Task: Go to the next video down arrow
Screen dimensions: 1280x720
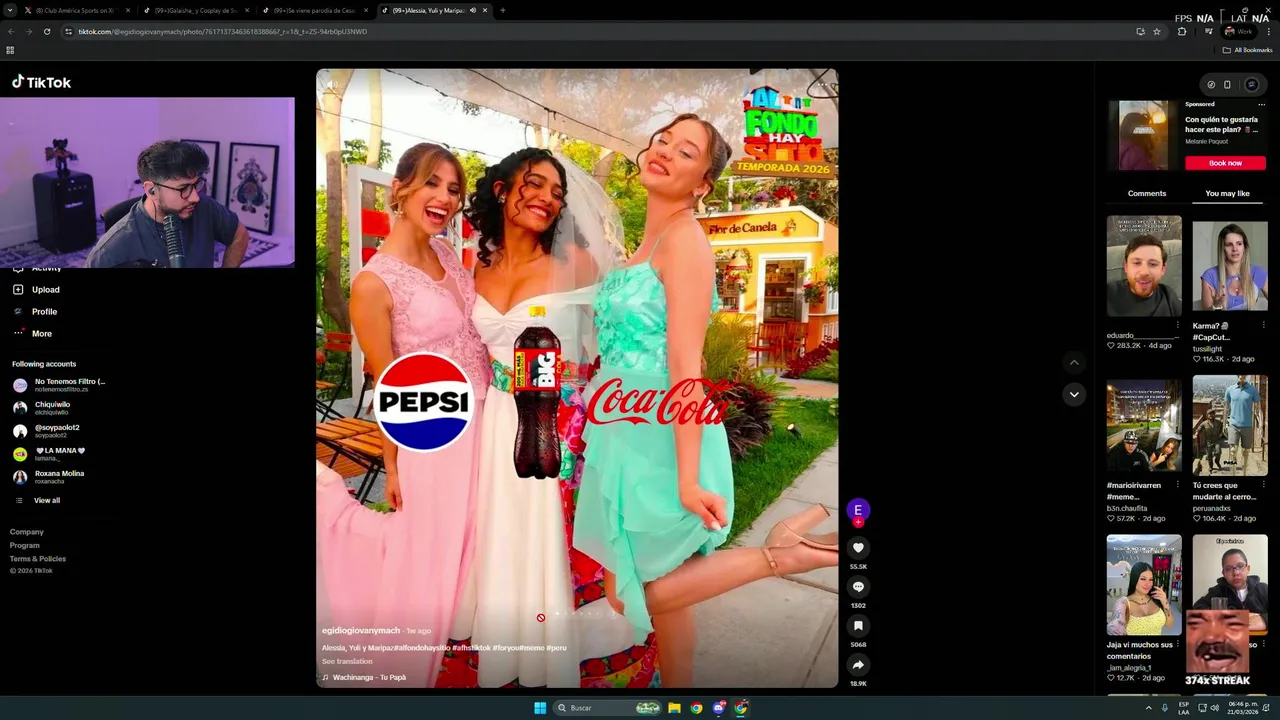Action: tap(1074, 394)
